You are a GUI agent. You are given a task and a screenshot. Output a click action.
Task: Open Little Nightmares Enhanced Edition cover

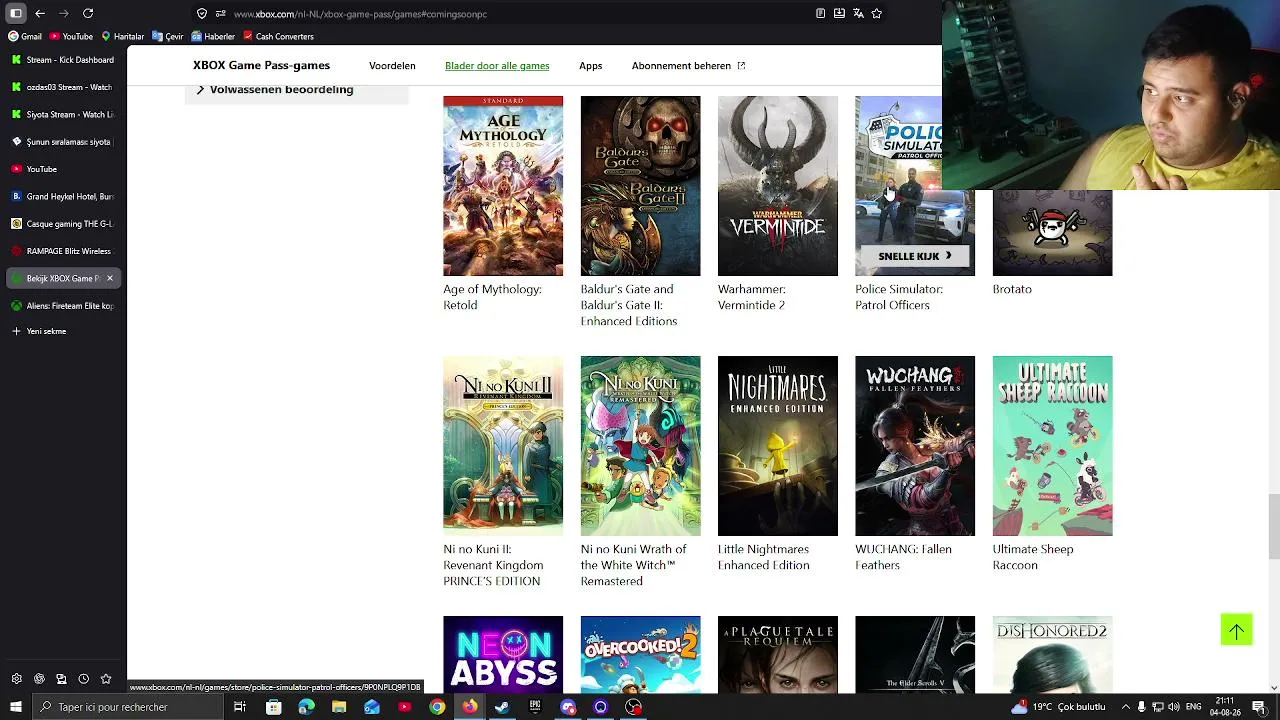pos(778,446)
